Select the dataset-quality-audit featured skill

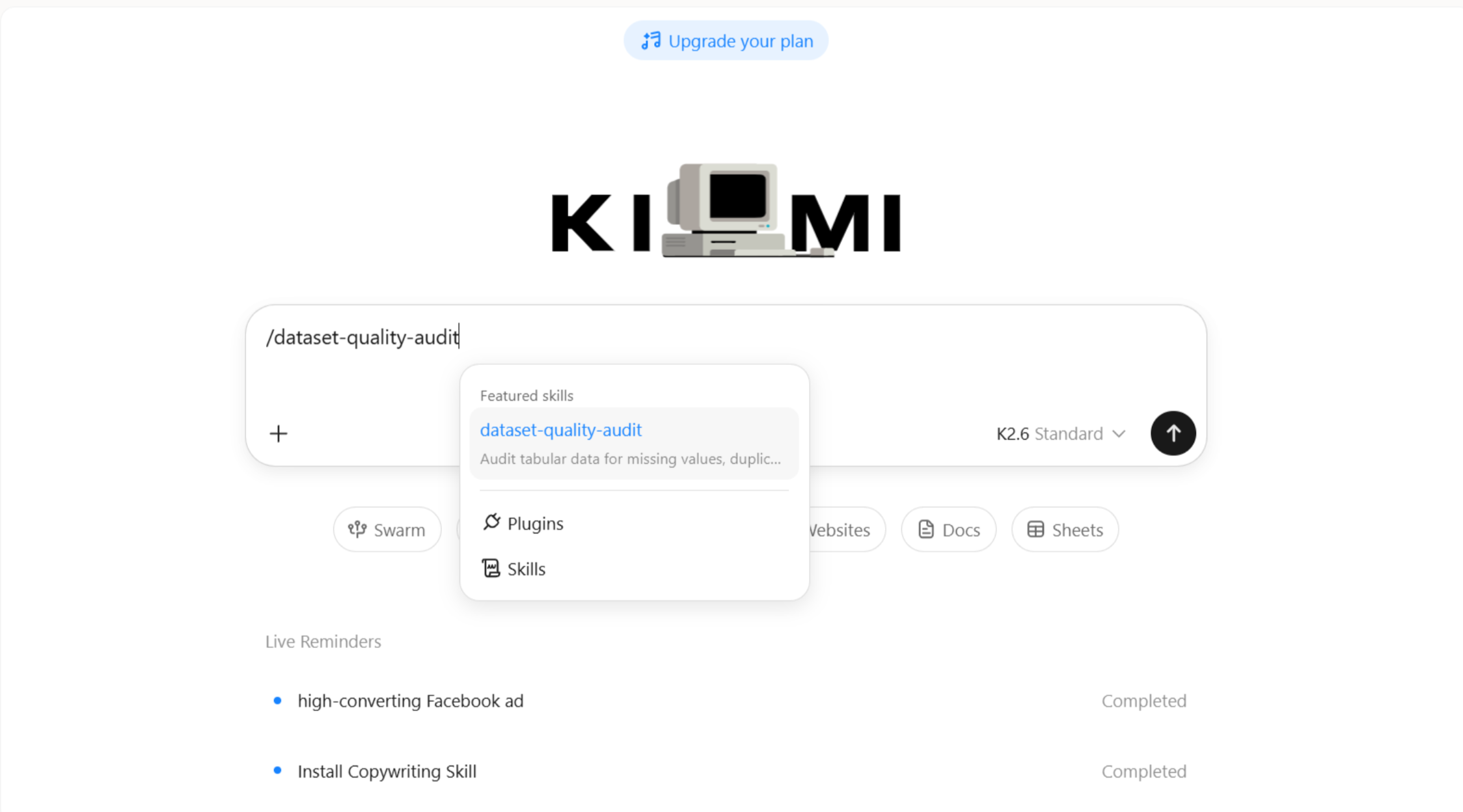pyautogui.click(x=634, y=444)
